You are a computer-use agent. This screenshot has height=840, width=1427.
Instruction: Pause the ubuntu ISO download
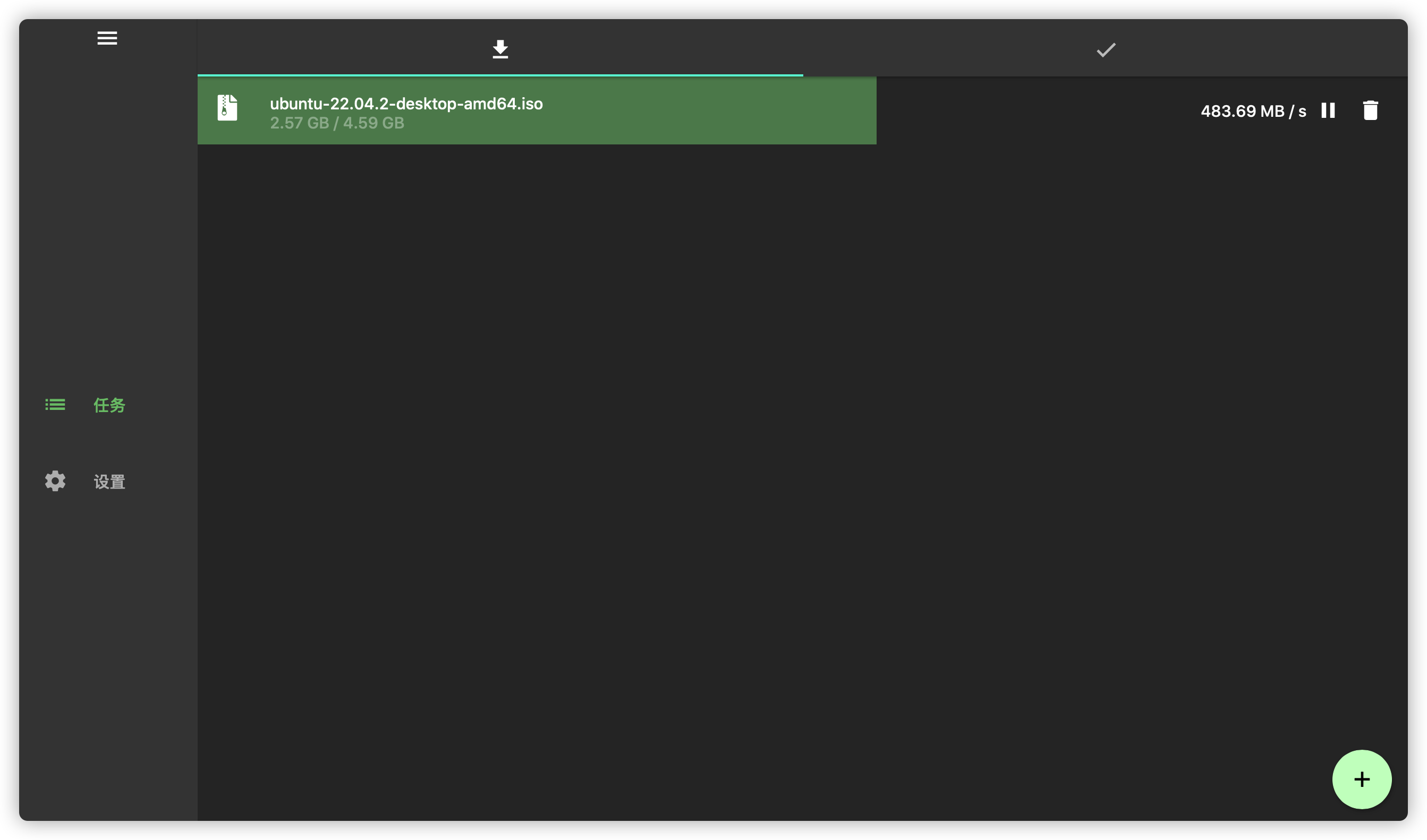(1328, 110)
